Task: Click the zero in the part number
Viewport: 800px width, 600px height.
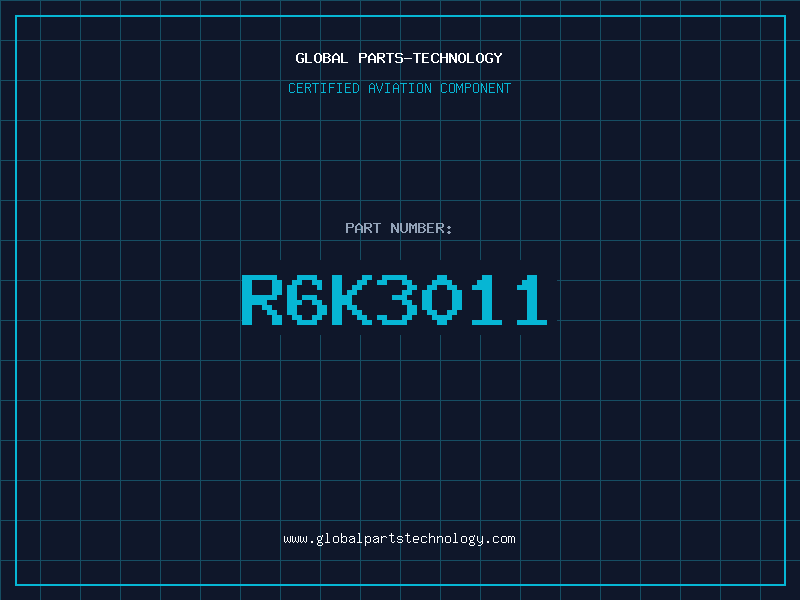Action: [439, 300]
